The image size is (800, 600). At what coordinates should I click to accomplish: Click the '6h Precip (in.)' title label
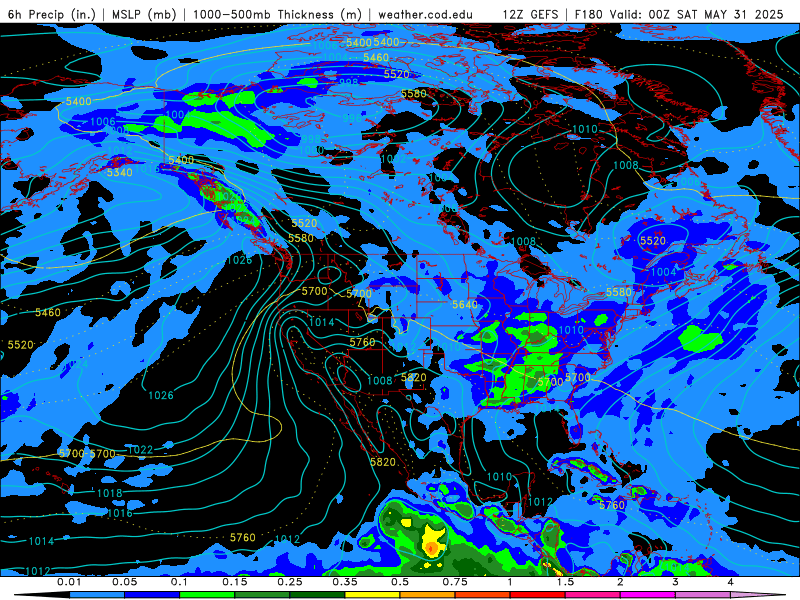[52, 14]
